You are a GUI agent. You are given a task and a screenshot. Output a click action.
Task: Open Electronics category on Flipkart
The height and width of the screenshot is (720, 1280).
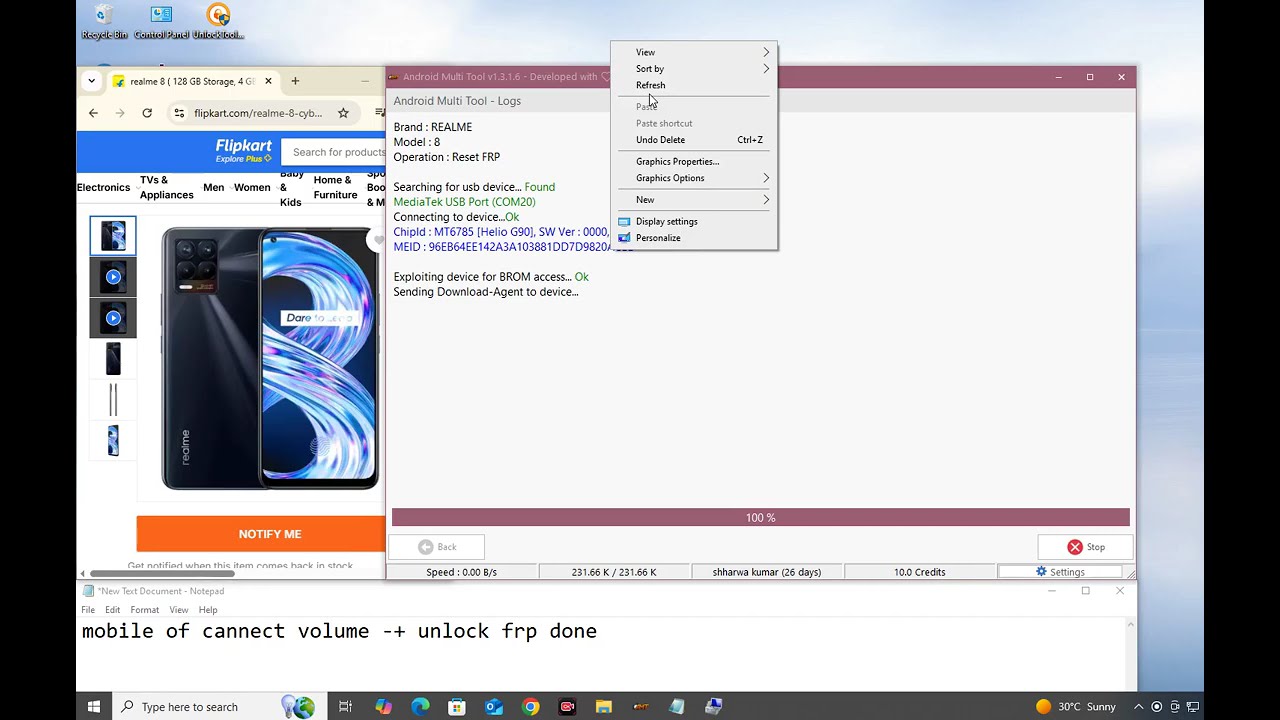pos(104,187)
